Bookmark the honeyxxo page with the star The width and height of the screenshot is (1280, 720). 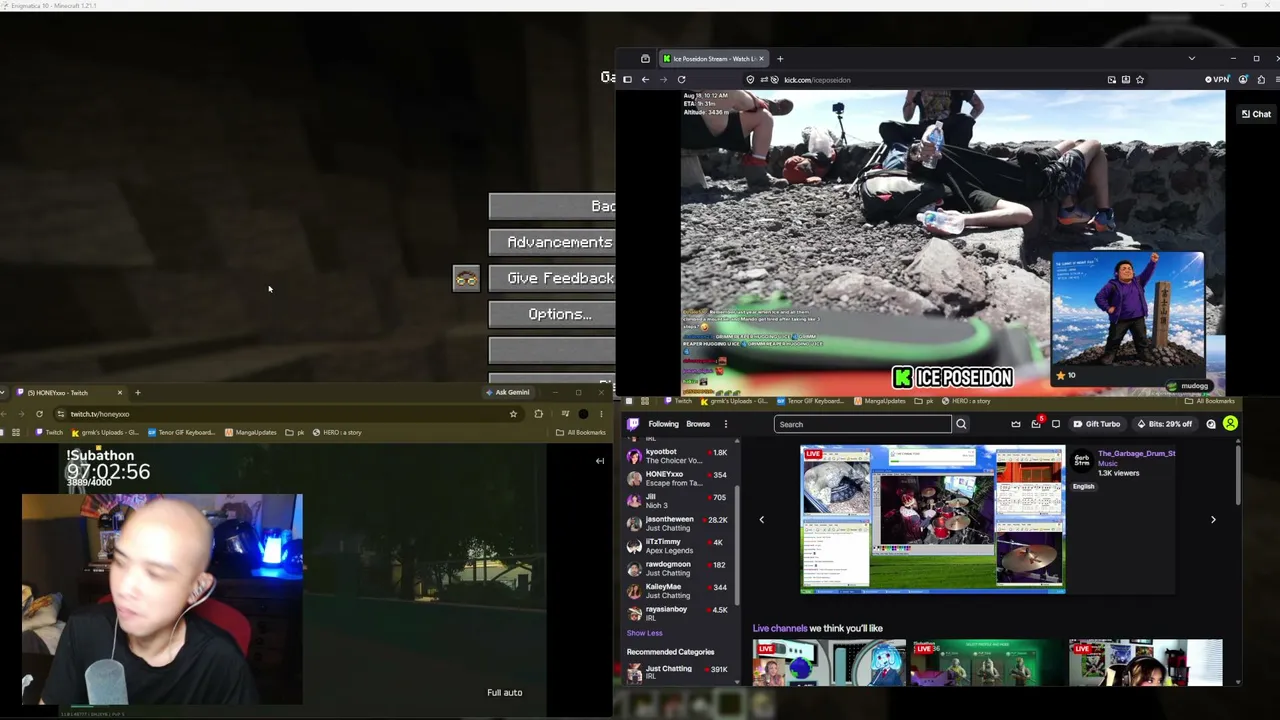[x=513, y=414]
